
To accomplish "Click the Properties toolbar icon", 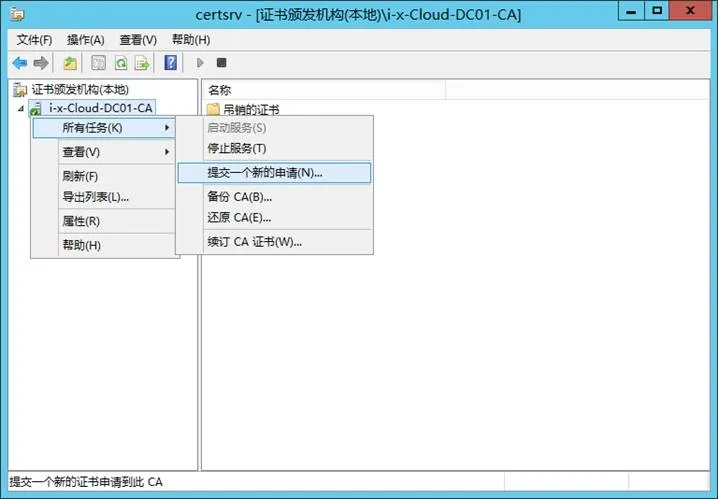I will (98, 63).
